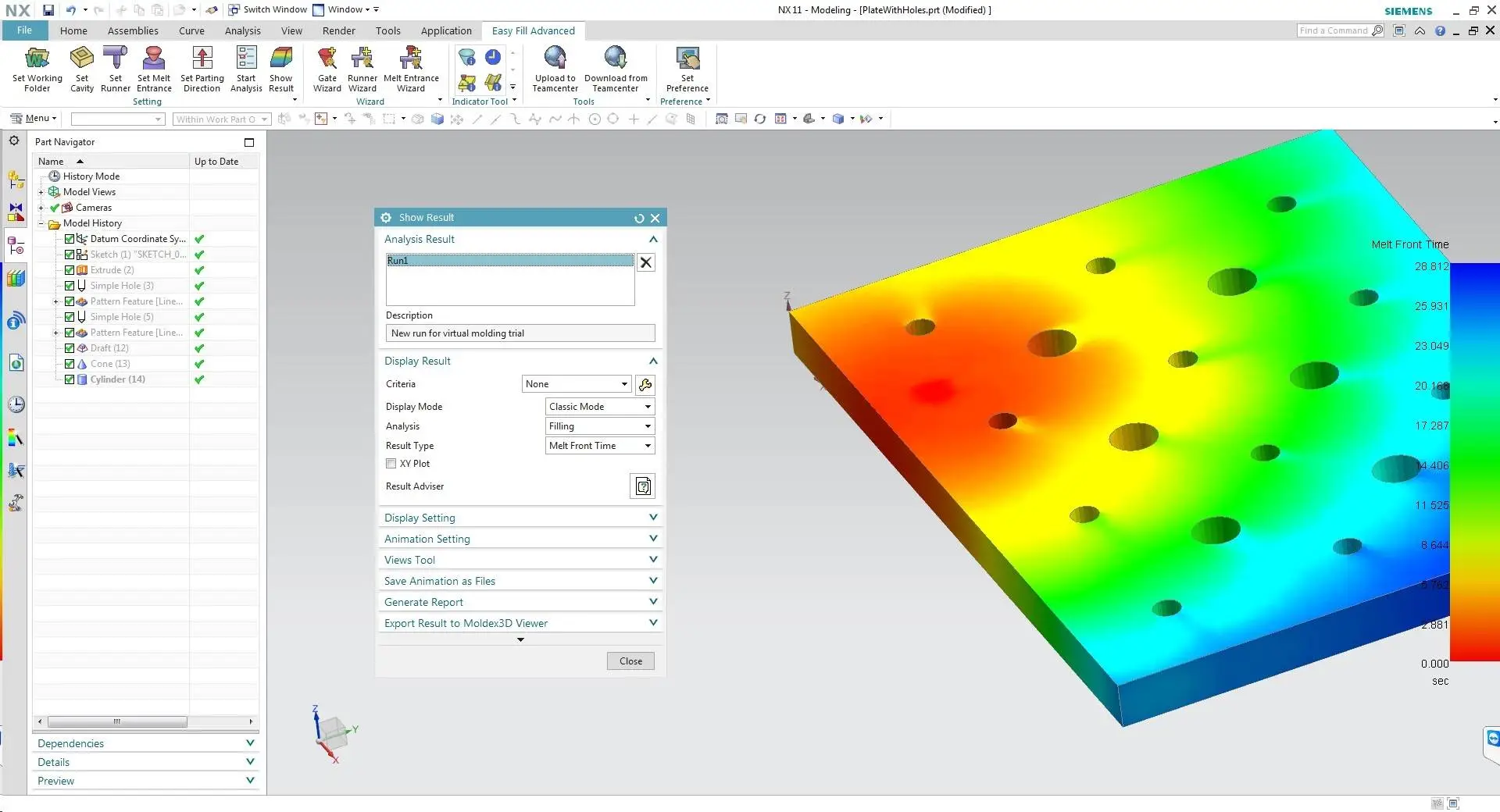Click Upload to Teamcenter
Screen dimensions: 1500x812
555,69
